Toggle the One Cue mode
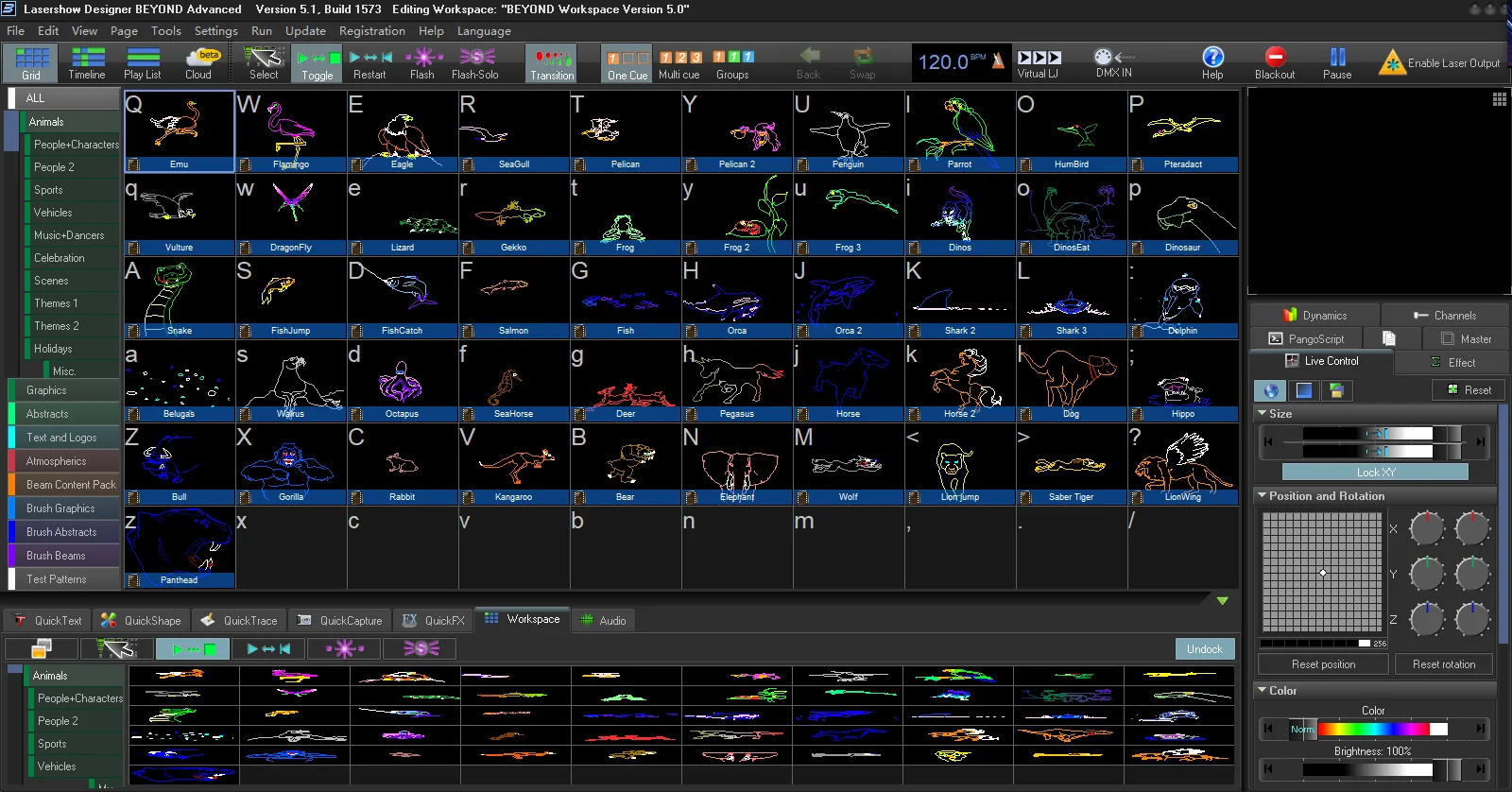This screenshot has width=1512, height=792. [x=627, y=63]
